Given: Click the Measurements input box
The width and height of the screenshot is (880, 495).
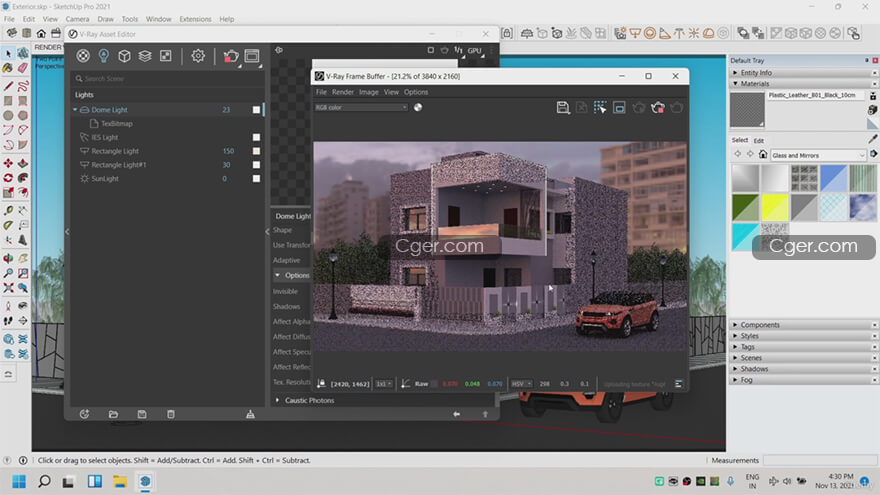Looking at the screenshot, I should (x=819, y=460).
